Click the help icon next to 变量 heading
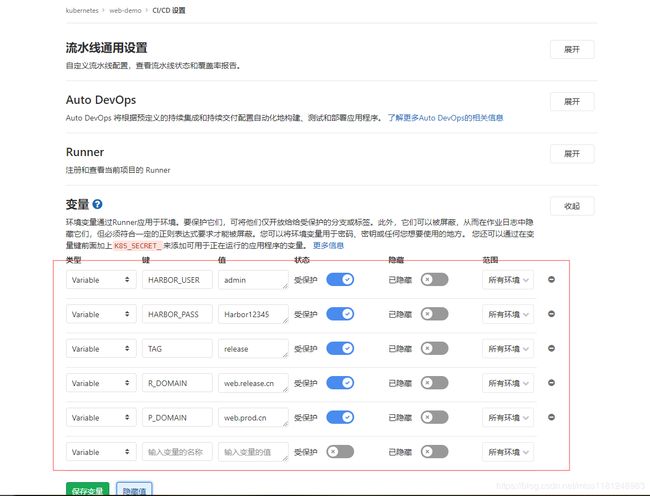This screenshot has width=650, height=496. [97, 204]
